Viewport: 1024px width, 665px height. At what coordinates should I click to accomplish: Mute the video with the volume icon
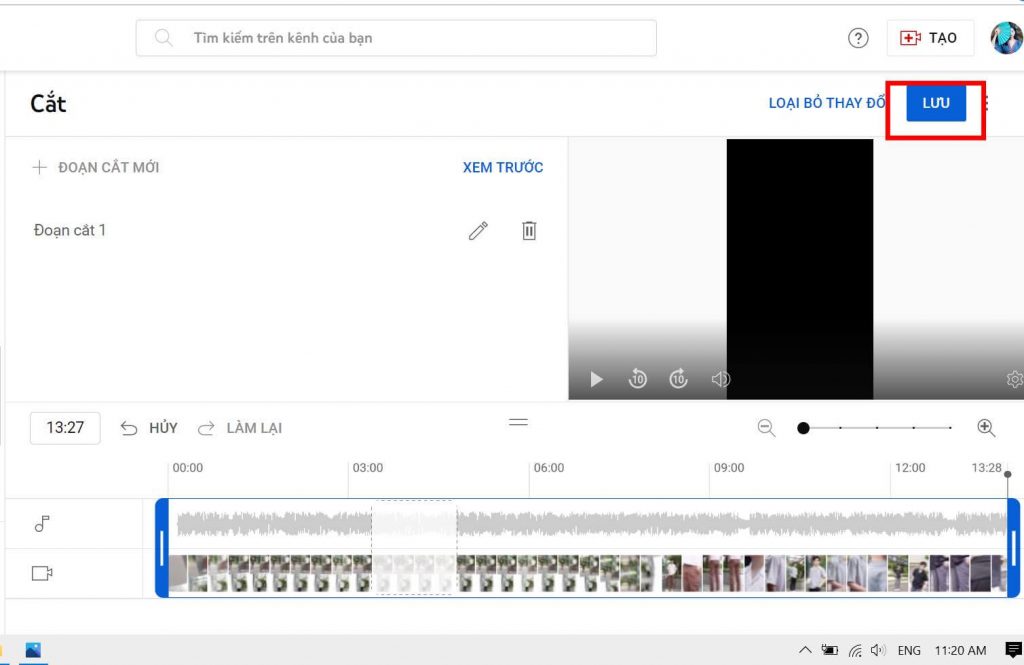(721, 379)
